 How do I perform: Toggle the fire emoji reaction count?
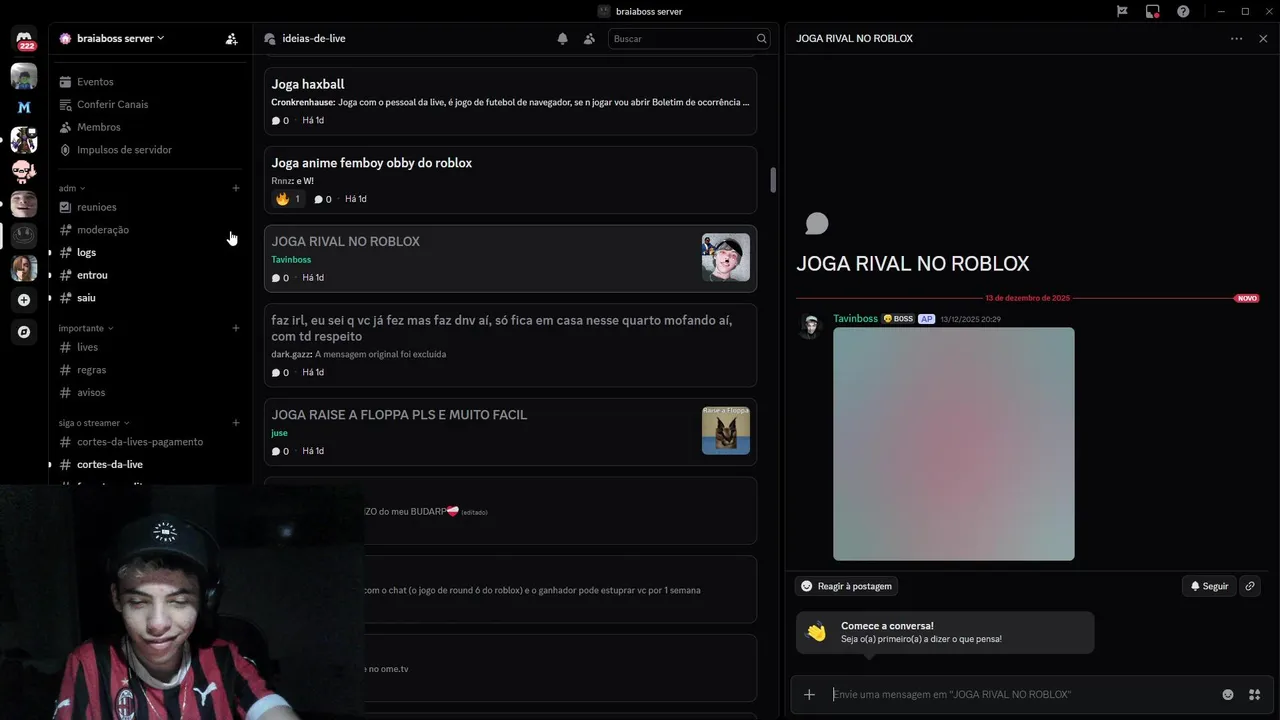288,199
